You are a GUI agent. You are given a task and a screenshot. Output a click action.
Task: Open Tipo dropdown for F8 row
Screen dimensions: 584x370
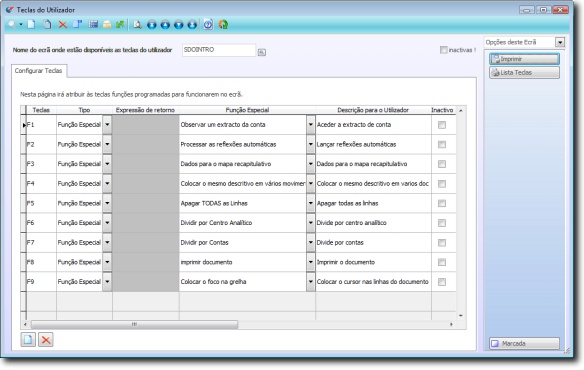point(107,262)
